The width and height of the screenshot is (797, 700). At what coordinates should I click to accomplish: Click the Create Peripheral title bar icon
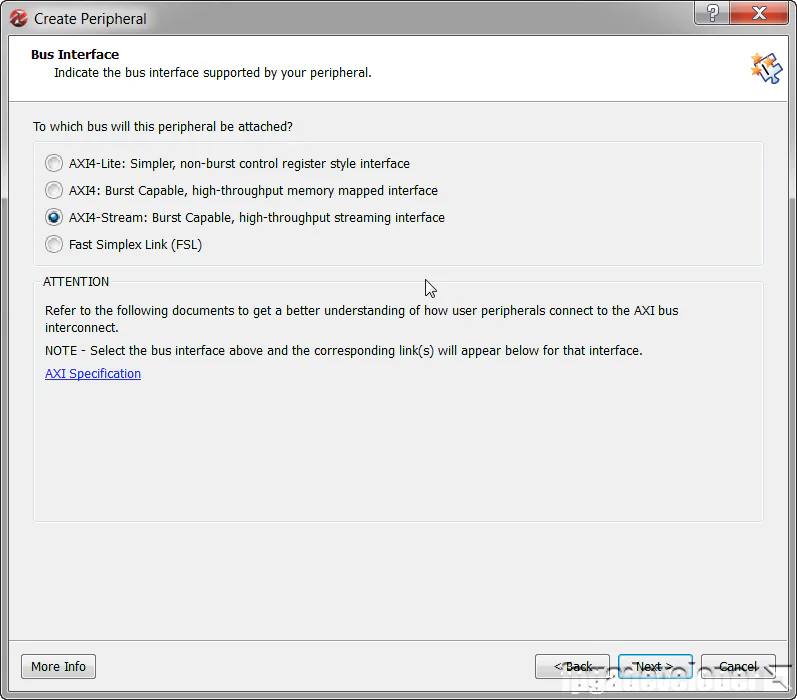tap(17, 17)
